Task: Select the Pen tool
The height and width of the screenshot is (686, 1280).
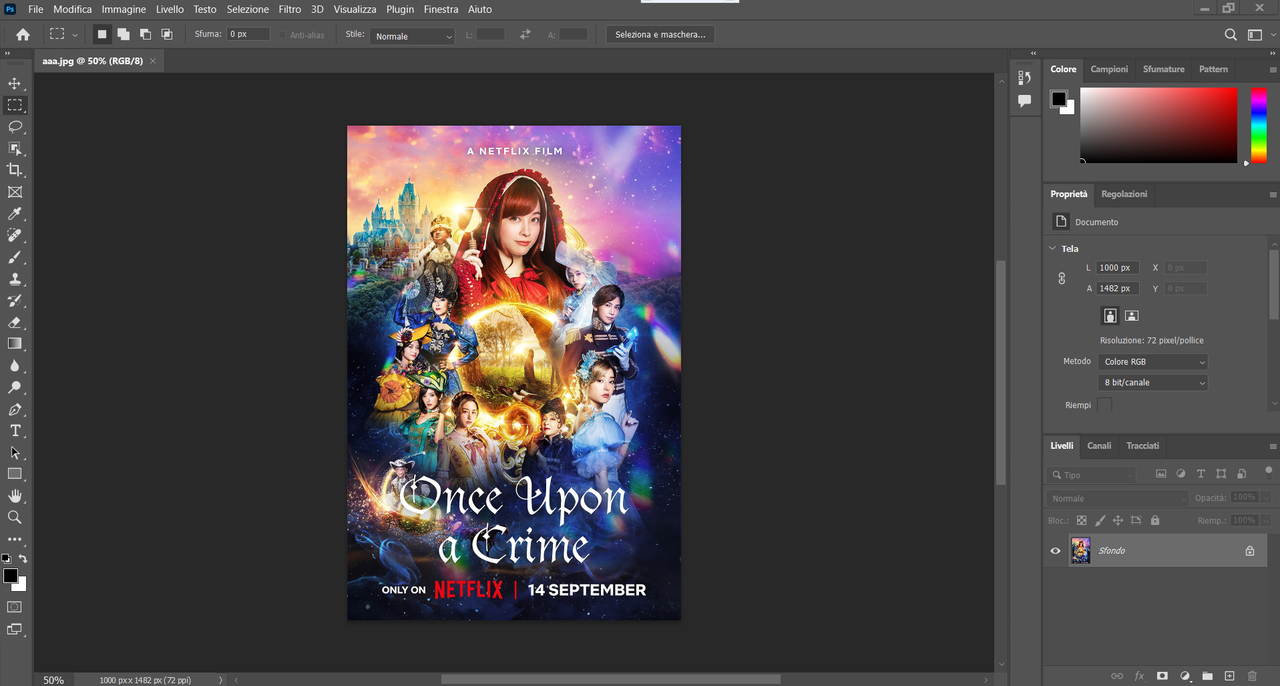Action: pyautogui.click(x=15, y=410)
